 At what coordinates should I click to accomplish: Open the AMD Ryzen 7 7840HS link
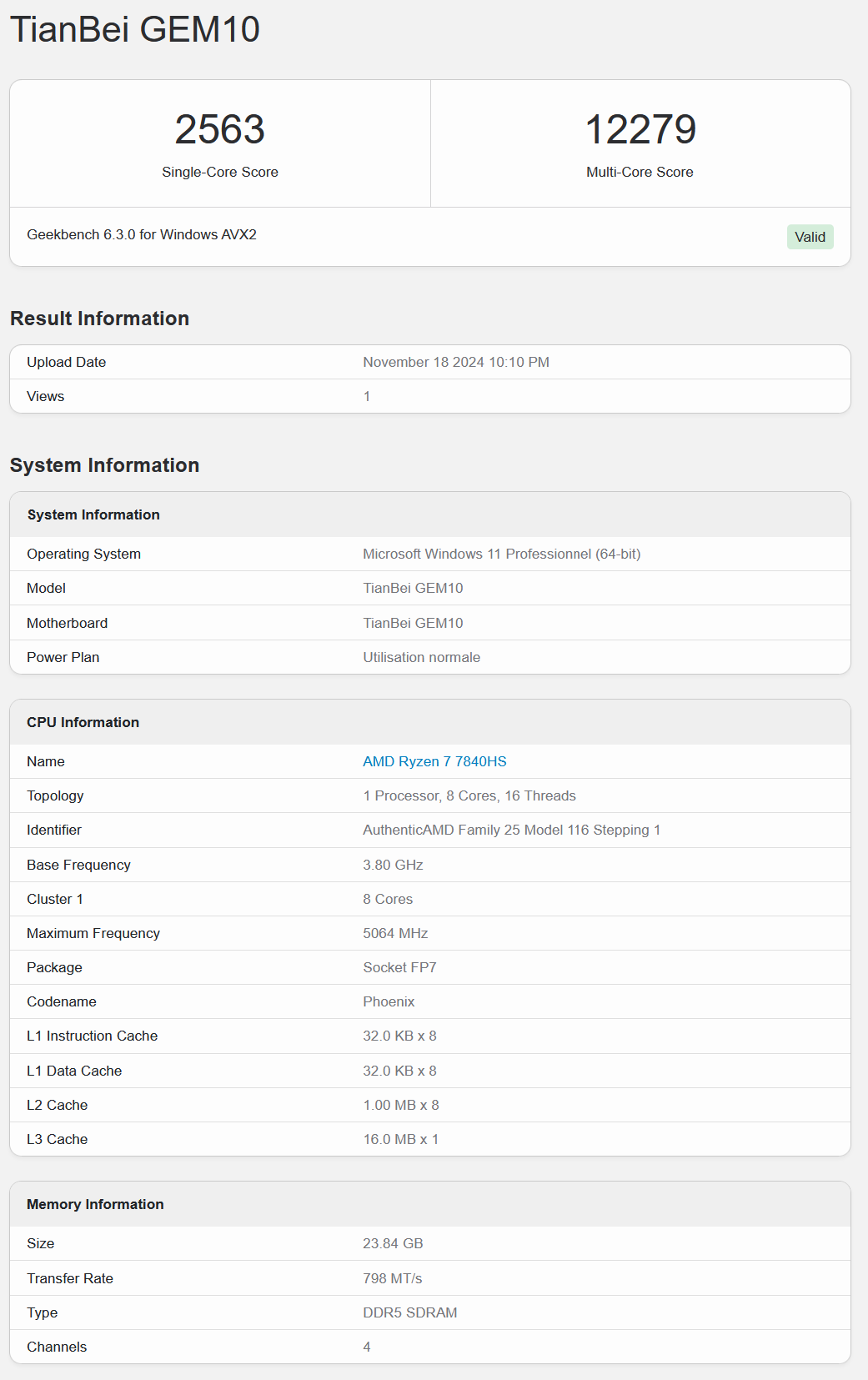[434, 761]
